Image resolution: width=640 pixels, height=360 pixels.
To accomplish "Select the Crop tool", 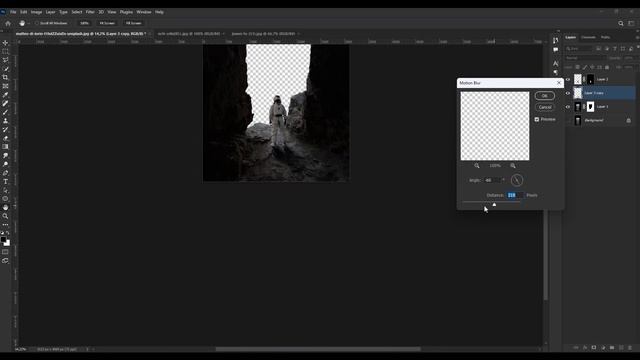I will coord(5,77).
